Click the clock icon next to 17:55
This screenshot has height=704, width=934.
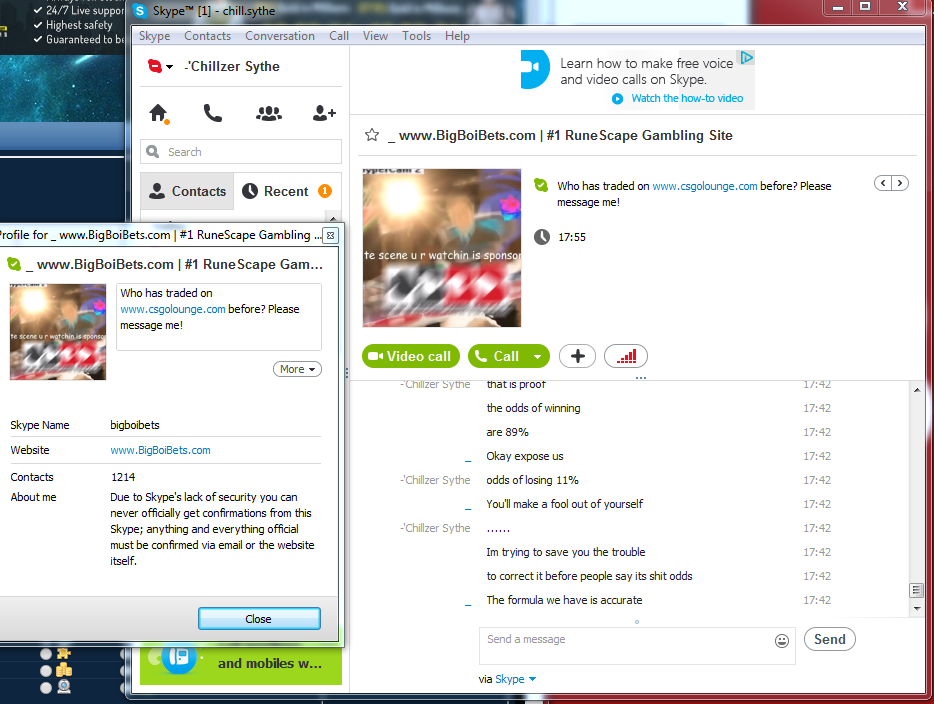point(541,237)
